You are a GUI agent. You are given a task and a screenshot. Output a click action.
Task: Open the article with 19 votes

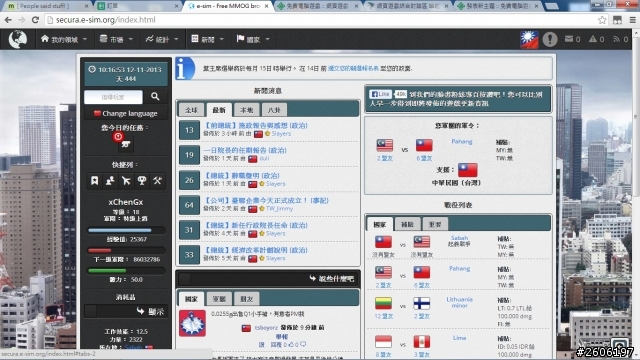[x=245, y=150]
